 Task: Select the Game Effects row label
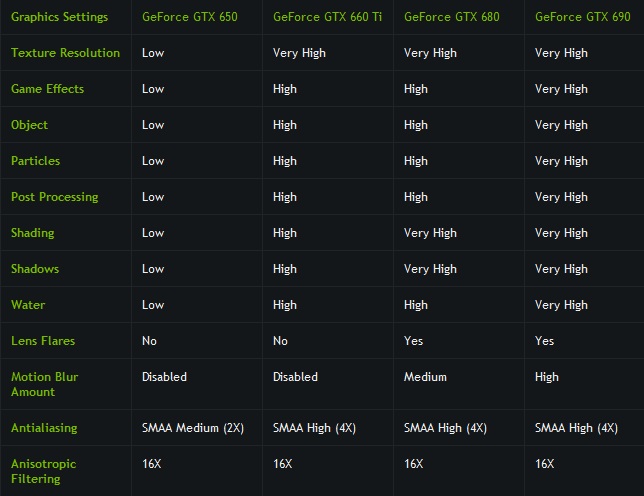pyautogui.click(x=47, y=89)
